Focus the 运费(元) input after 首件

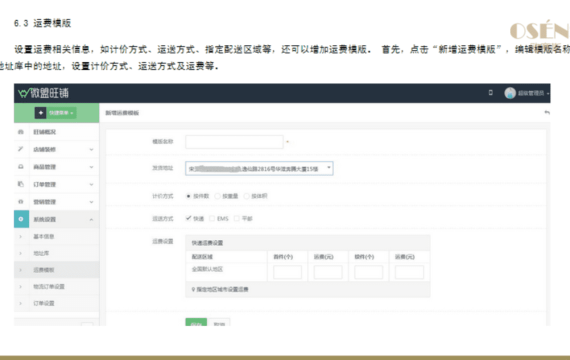click(328, 272)
